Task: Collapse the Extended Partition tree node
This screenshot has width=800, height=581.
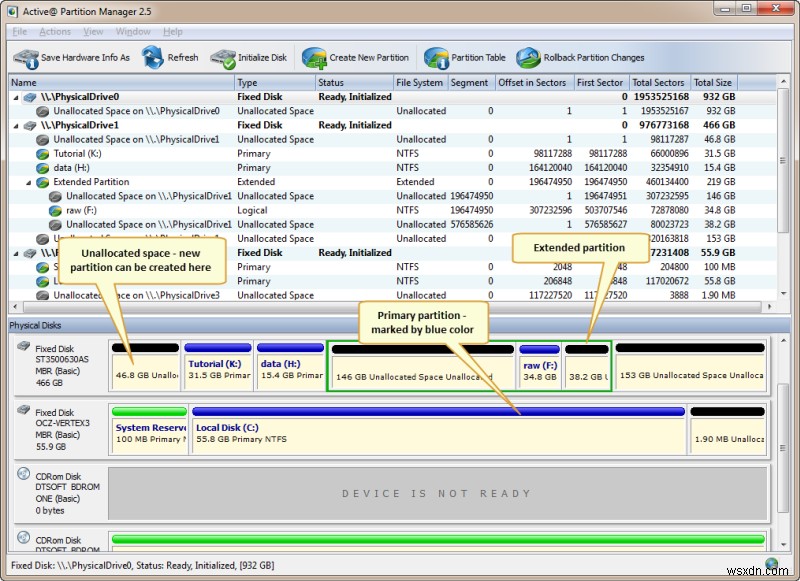Action: (29, 183)
